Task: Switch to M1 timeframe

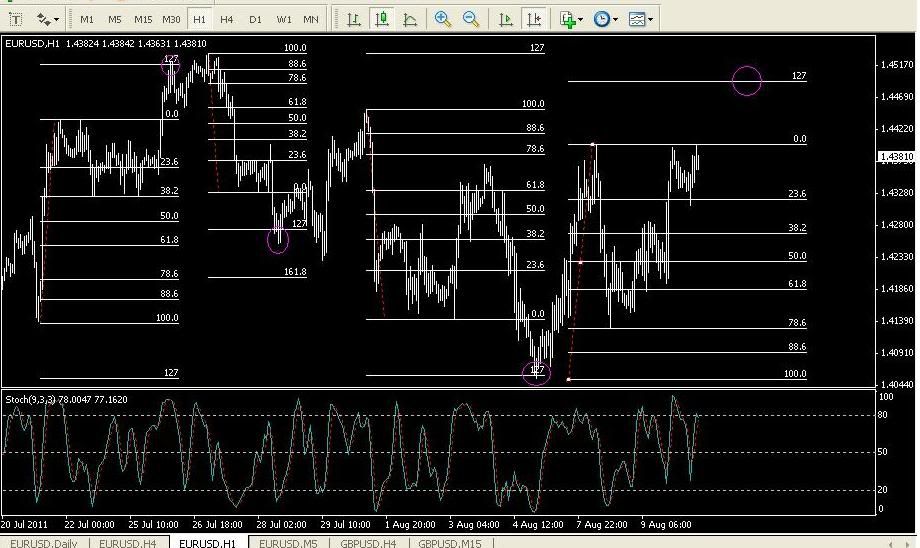Action: pos(87,19)
